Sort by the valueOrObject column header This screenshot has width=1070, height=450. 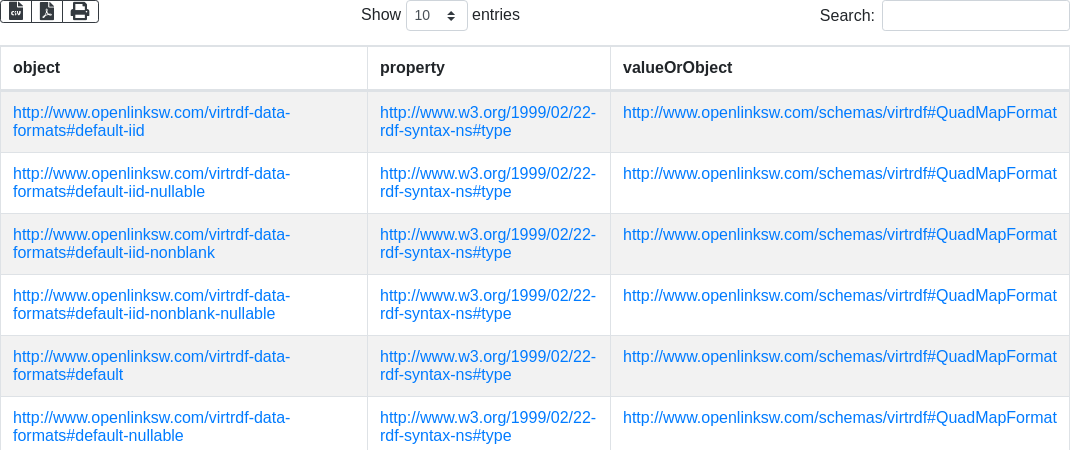[x=677, y=68]
